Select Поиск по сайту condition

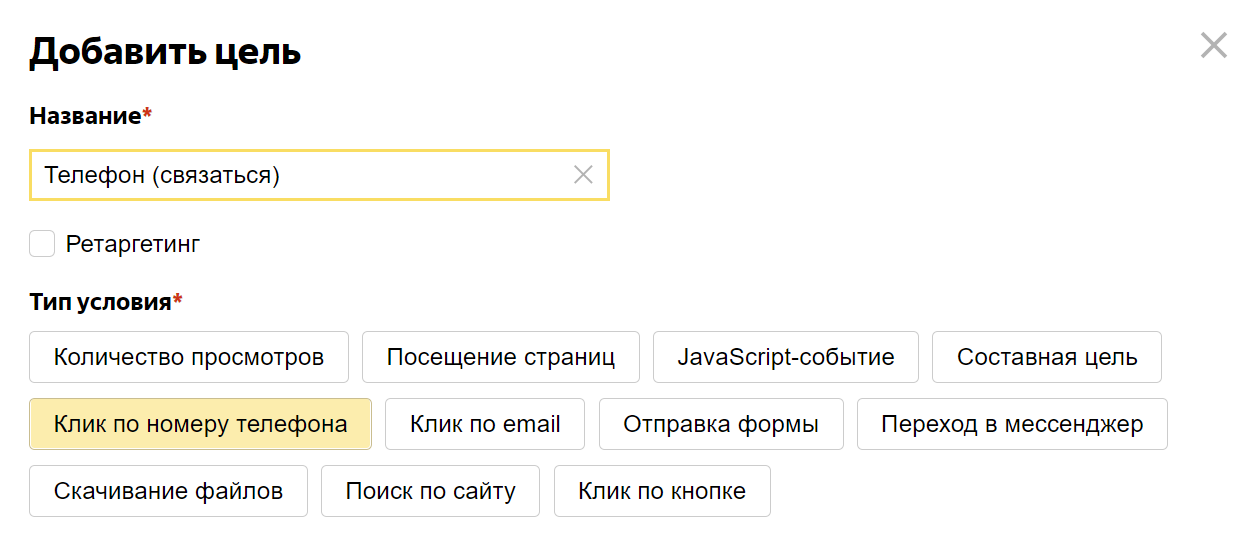click(x=430, y=491)
